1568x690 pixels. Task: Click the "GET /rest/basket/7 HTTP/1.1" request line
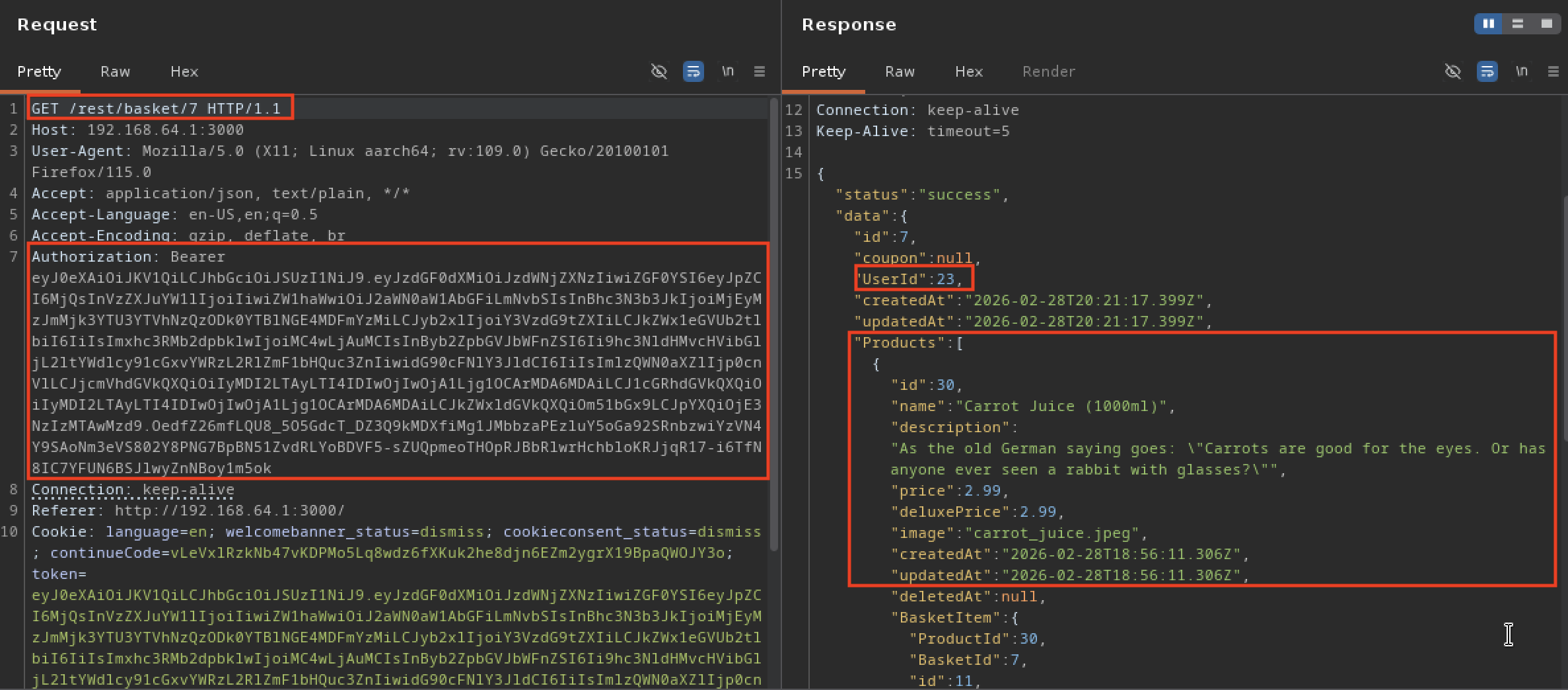point(156,108)
